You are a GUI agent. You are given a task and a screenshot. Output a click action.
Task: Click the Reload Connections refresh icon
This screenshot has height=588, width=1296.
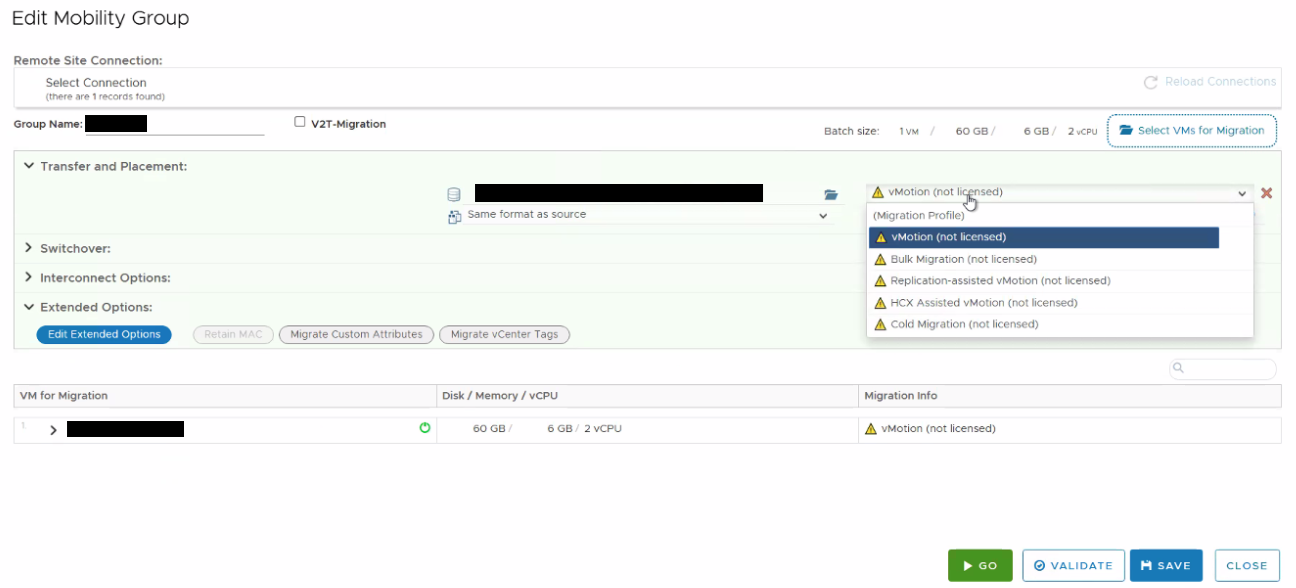coord(1150,82)
